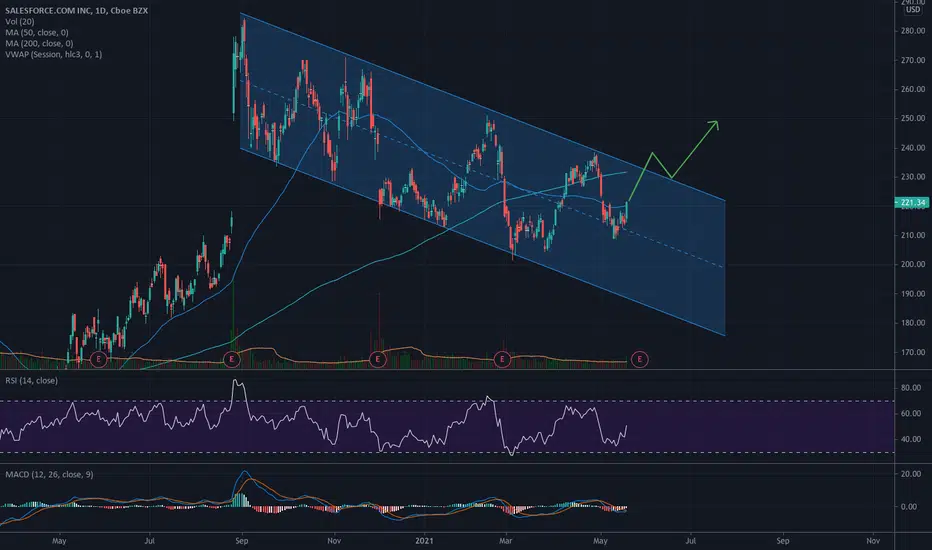The width and height of the screenshot is (932, 550).
Task: Select the descending channel's upper boundary line
Action: coord(483,106)
